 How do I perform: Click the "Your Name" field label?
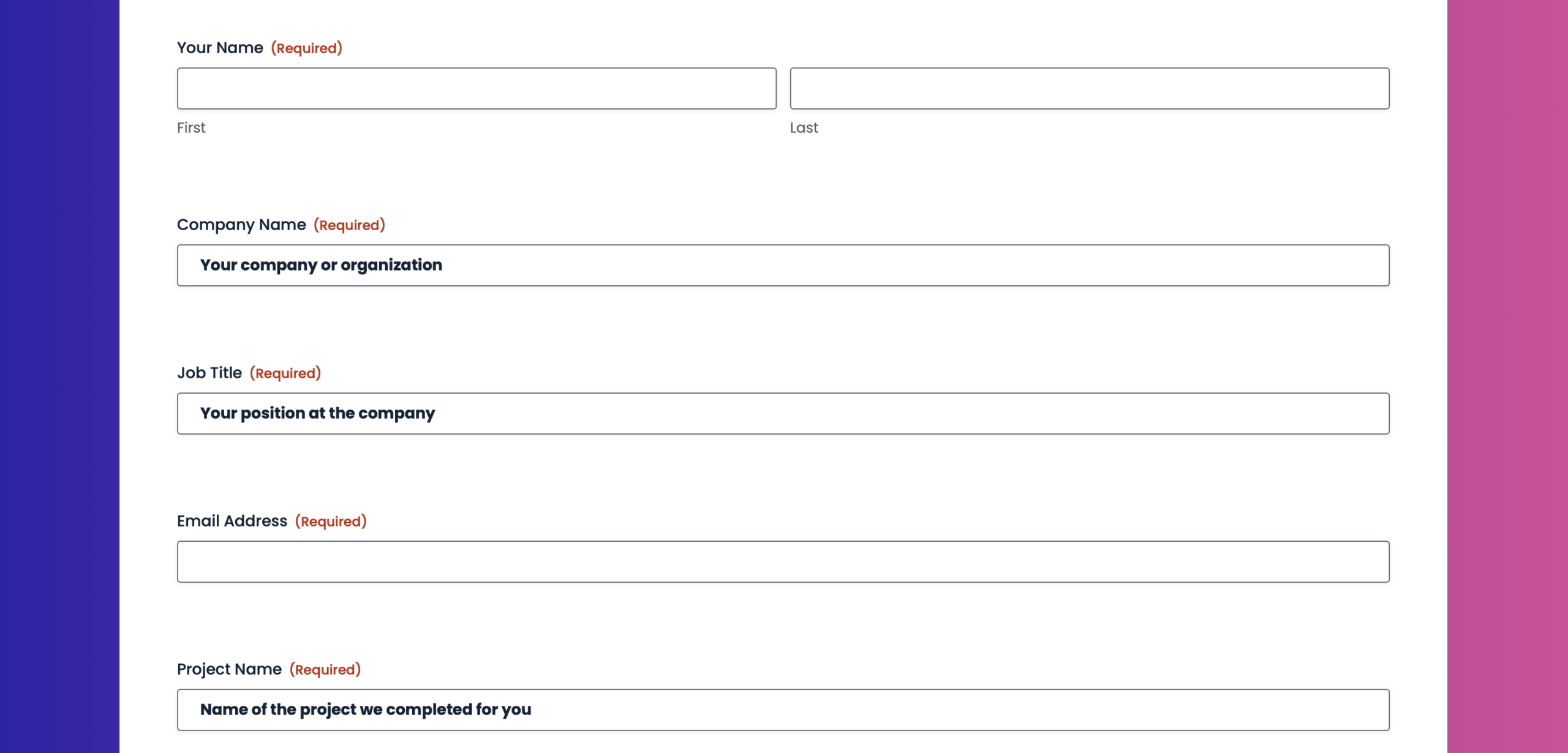pos(220,48)
